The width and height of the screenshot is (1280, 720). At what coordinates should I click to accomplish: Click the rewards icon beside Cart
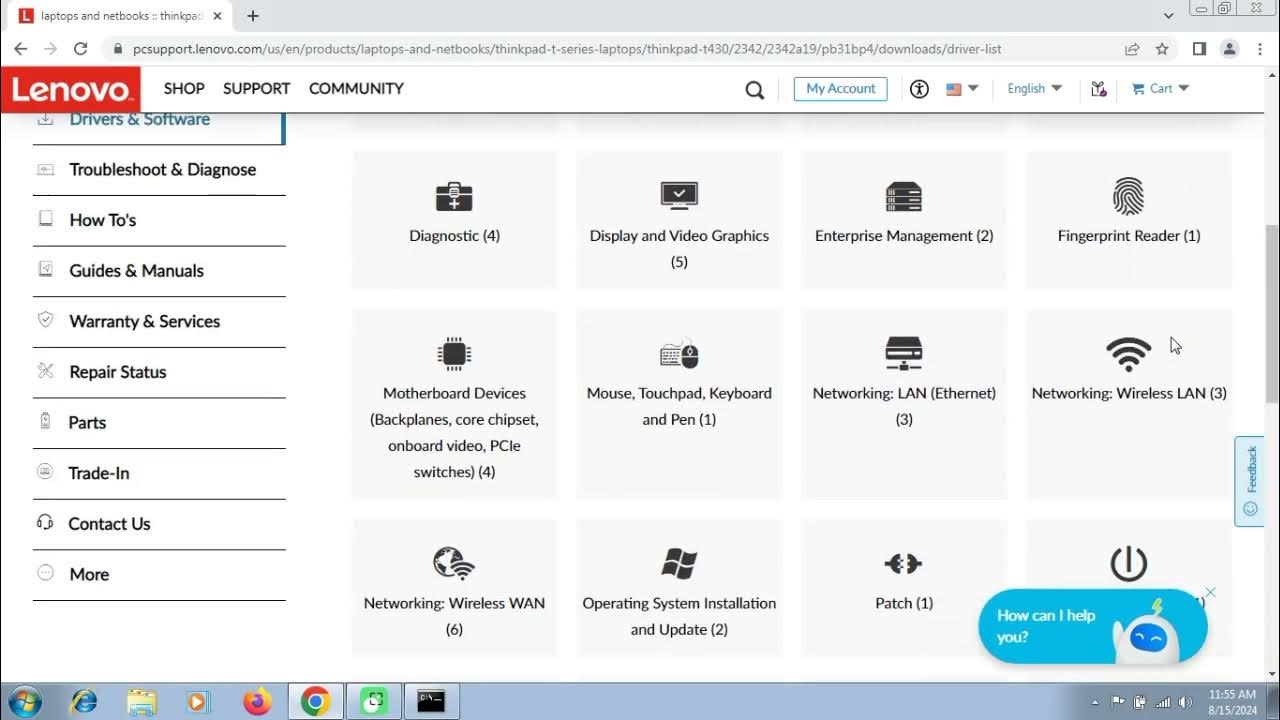[x=1099, y=89]
